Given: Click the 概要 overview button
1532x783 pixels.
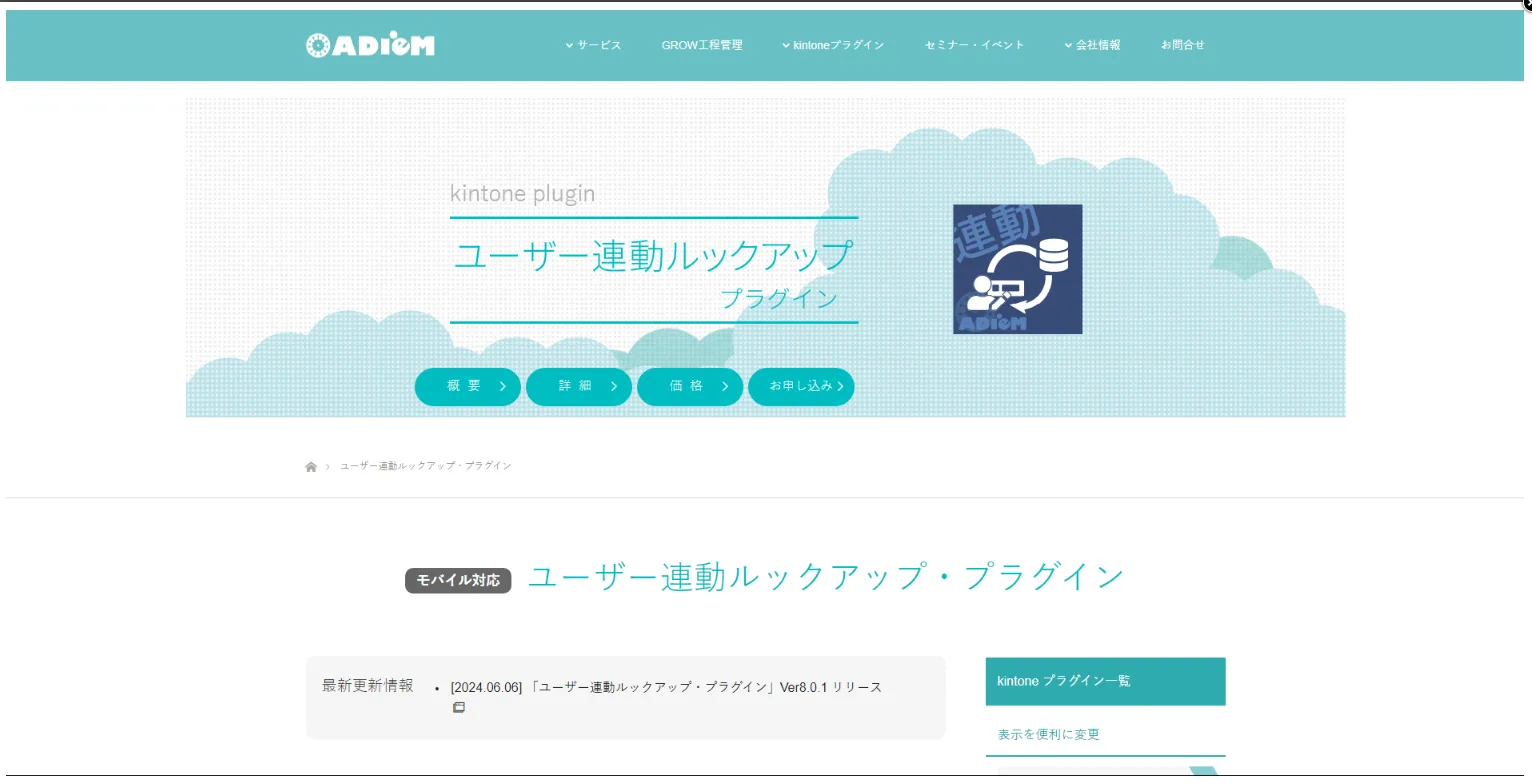Looking at the screenshot, I should click(x=467, y=387).
